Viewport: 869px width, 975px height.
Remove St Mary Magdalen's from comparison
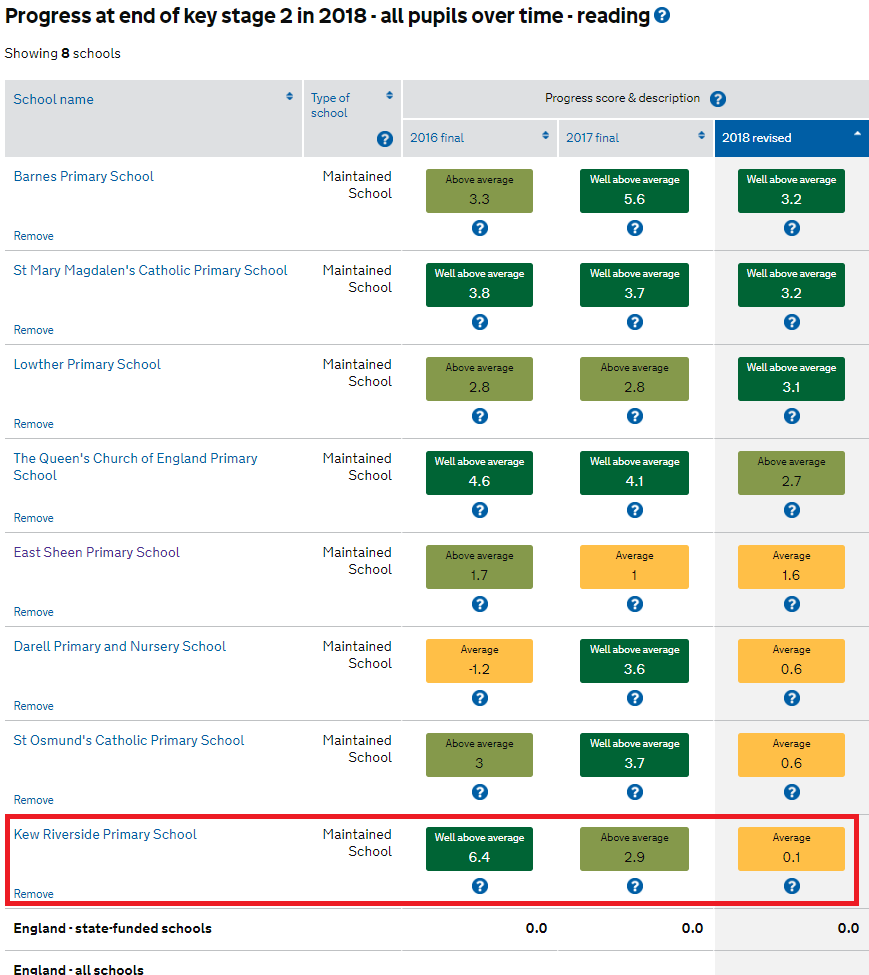34,330
